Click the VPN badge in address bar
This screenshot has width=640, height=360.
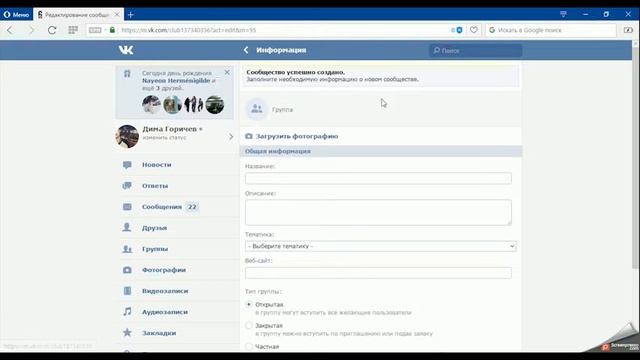click(x=95, y=30)
